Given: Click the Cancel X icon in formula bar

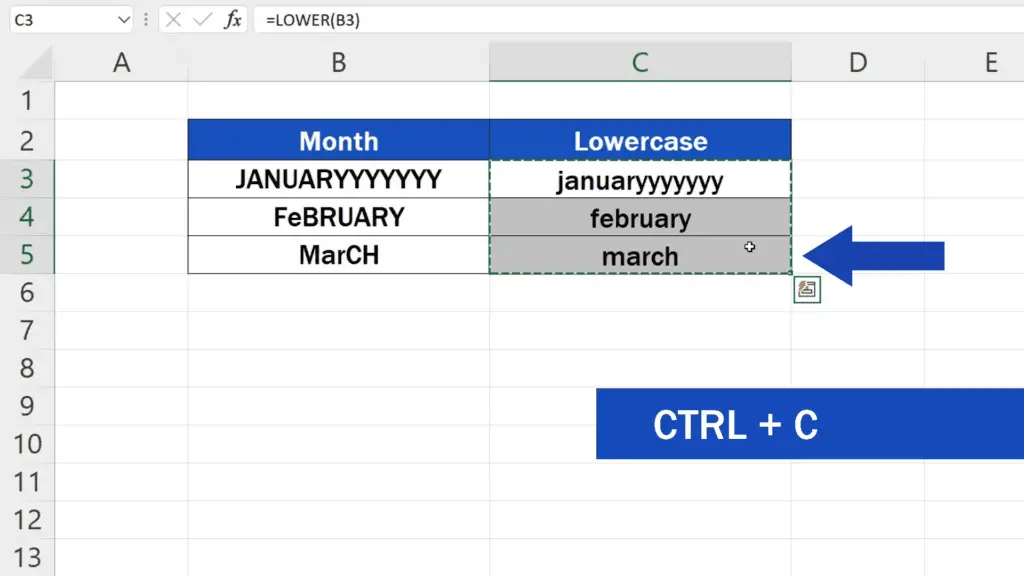Looking at the screenshot, I should (175, 20).
